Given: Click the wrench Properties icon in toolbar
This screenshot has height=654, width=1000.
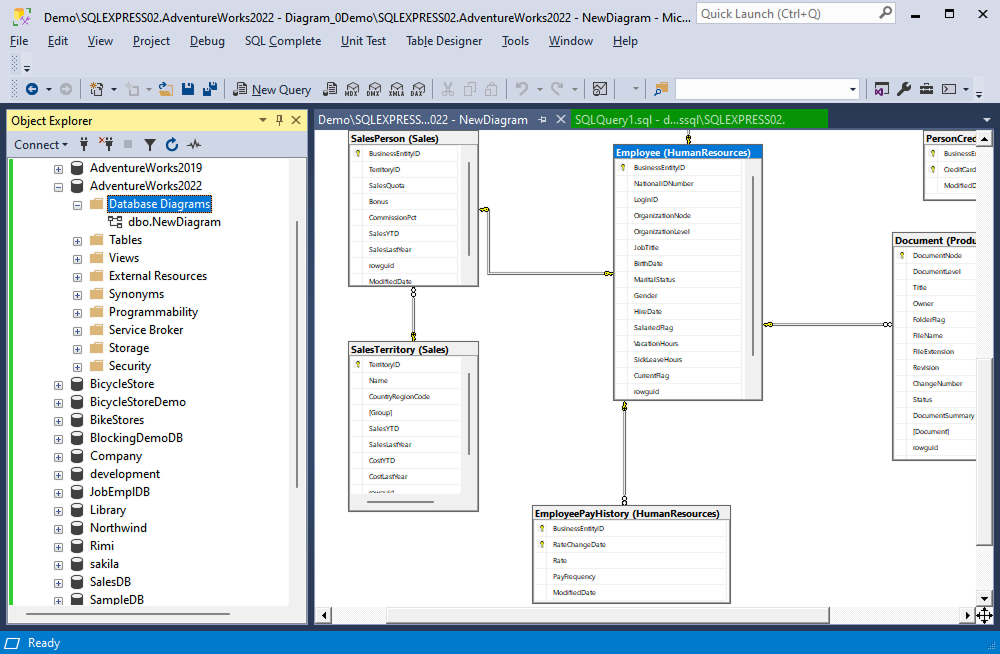Looking at the screenshot, I should tap(904, 89).
